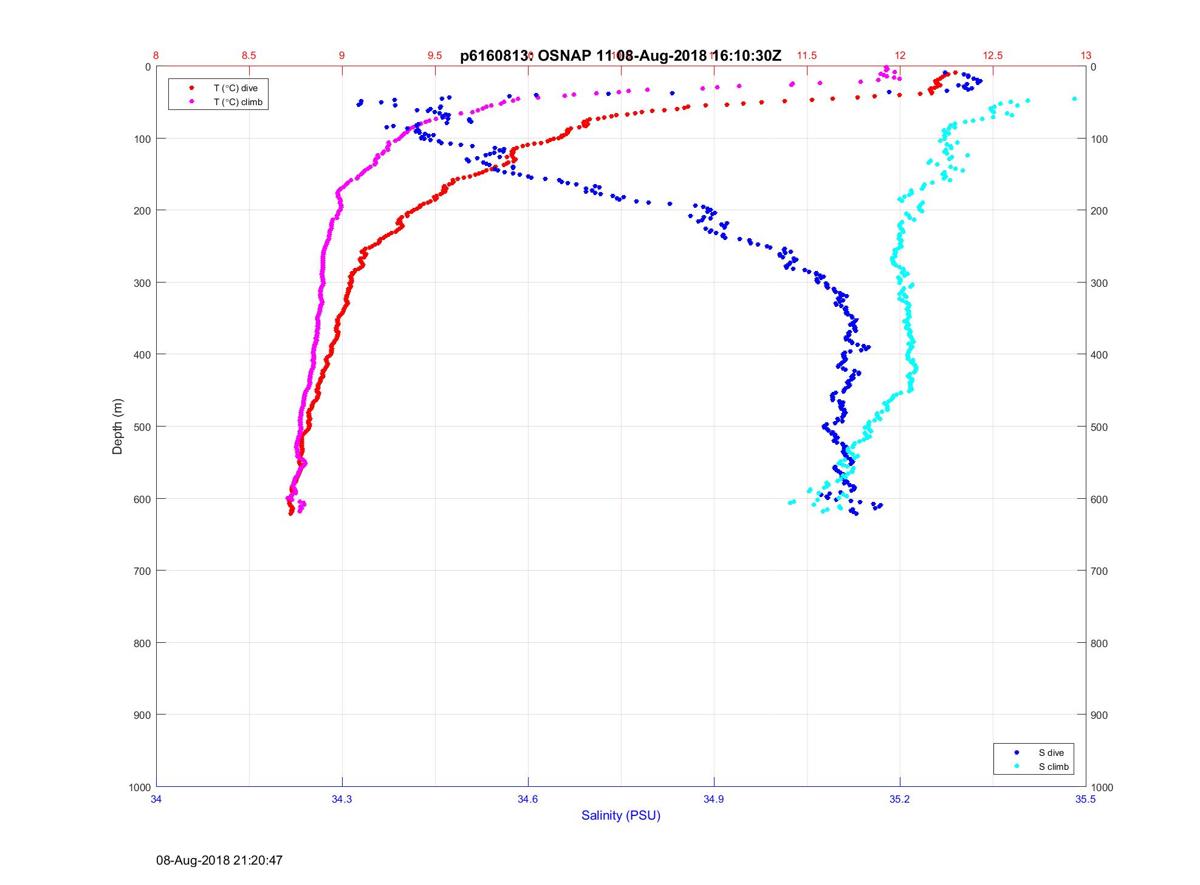Click the plot title 'p6160813: OSNAP 11'
The image size is (1200, 885).
[x=540, y=57]
